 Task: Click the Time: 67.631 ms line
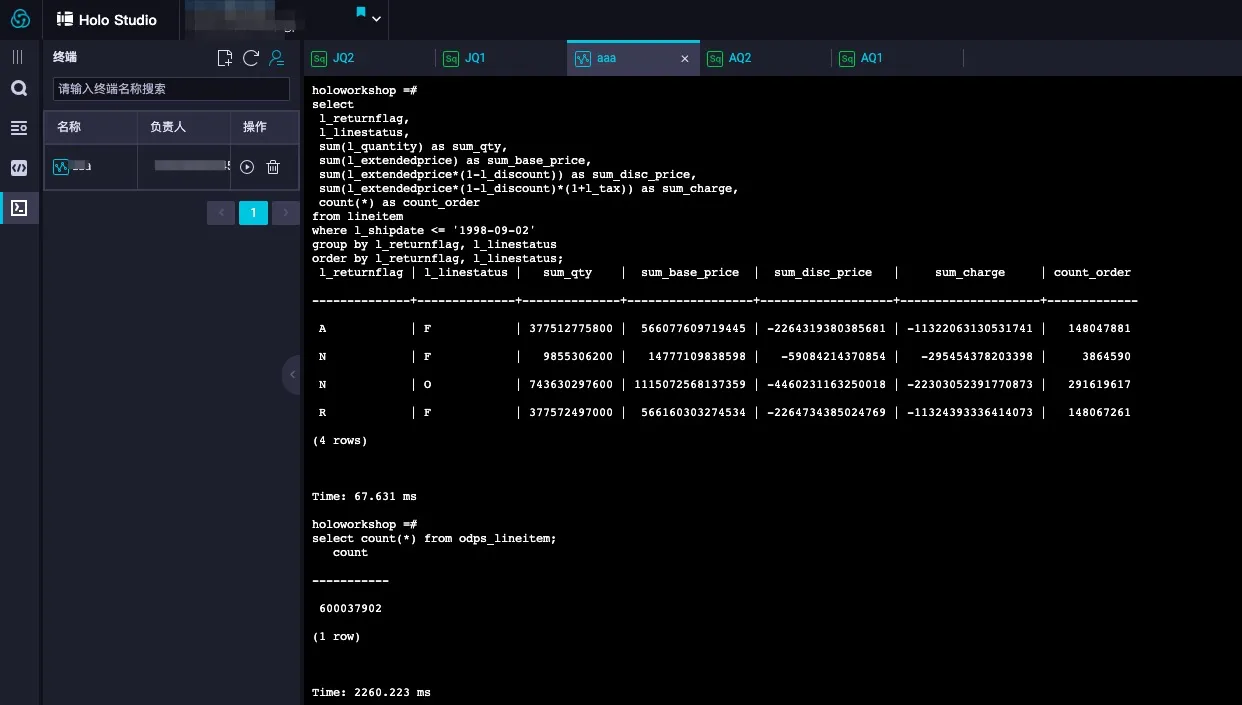(364, 496)
